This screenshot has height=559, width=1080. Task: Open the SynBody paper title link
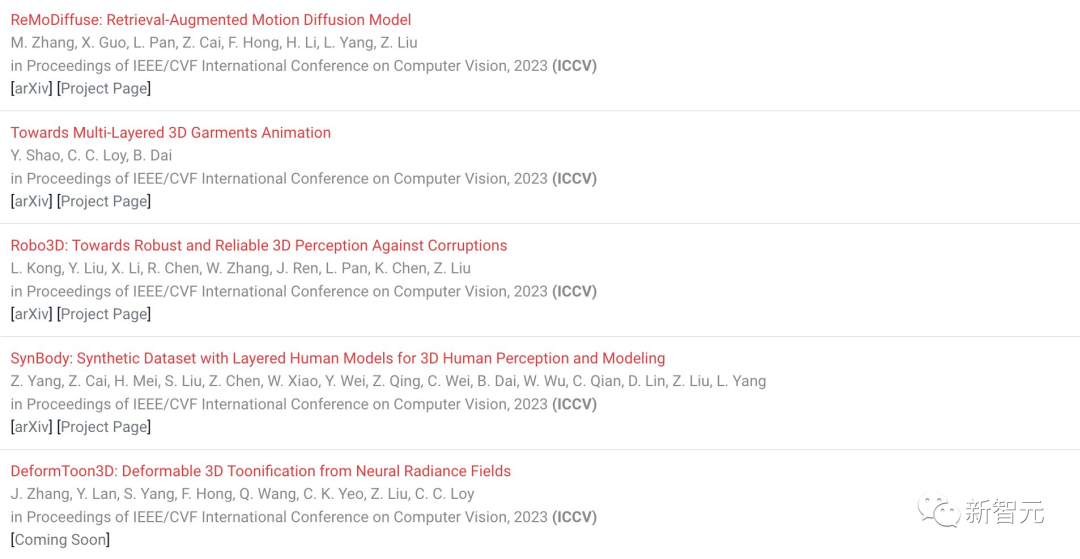(x=338, y=358)
